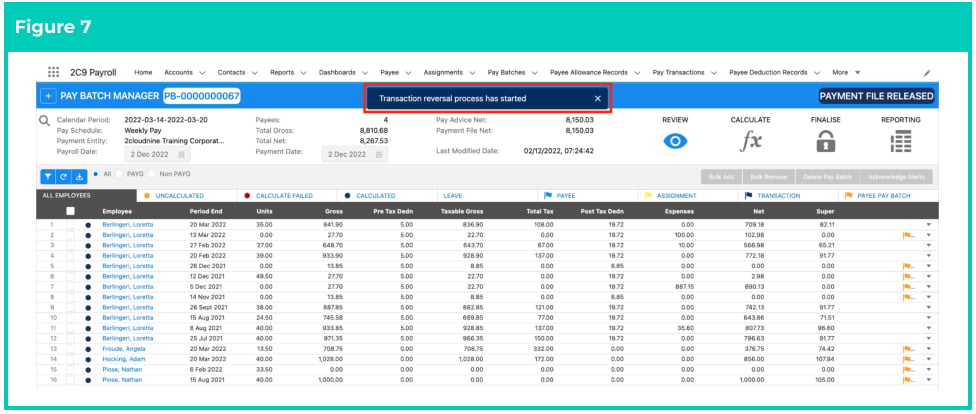Click the orange flag in Froude, Angela row
Viewport: 976px width, 414px height.
tap(908, 349)
